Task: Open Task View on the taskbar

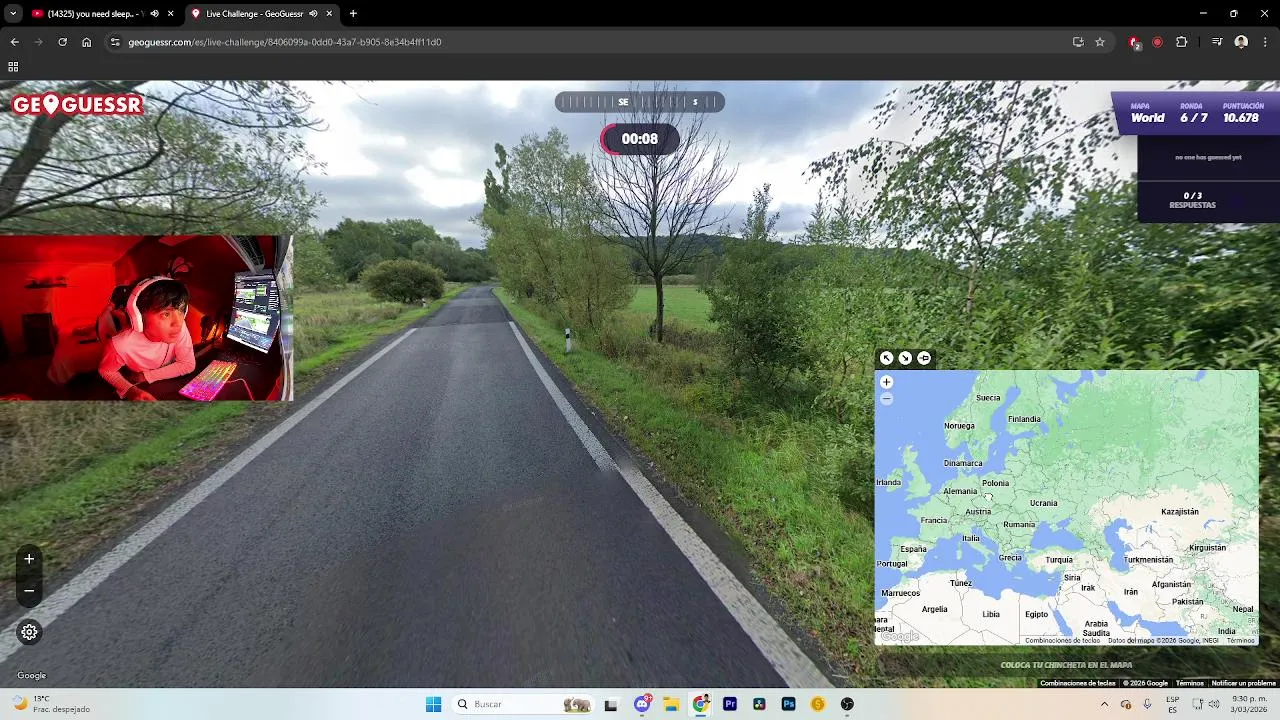Action: 611,704
